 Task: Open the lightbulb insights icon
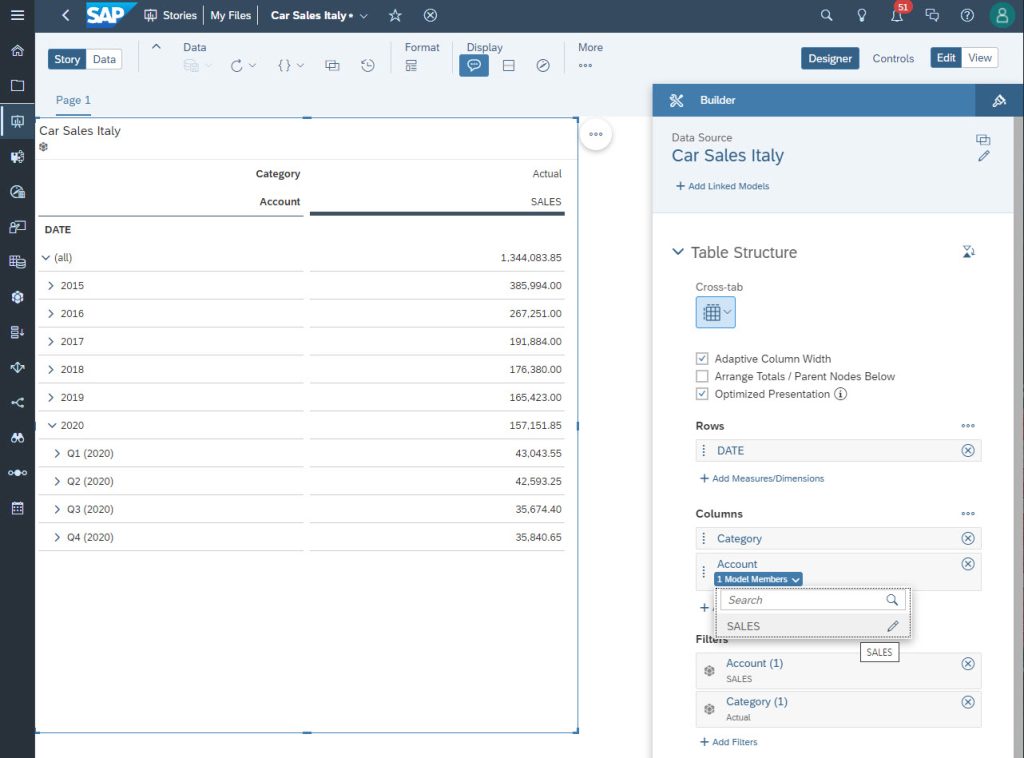coord(861,15)
